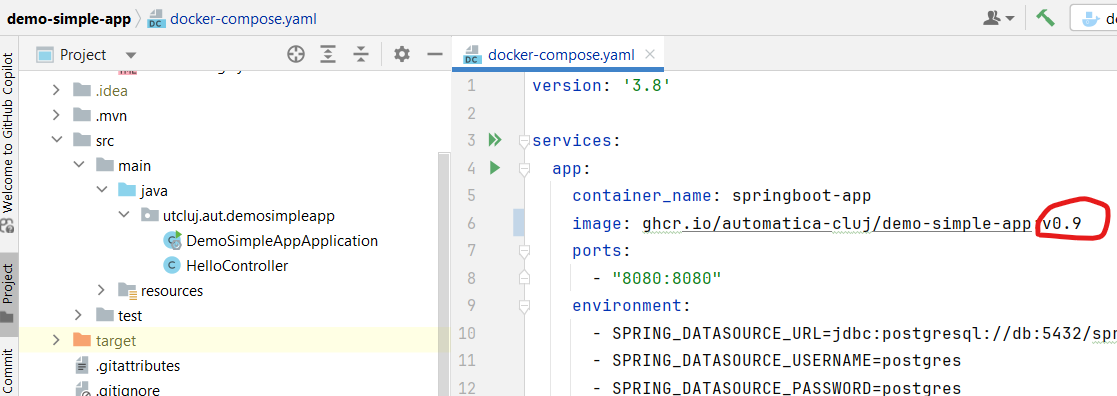The image size is (1117, 396).
Task: Collapse the java folder
Action: tap(102, 190)
